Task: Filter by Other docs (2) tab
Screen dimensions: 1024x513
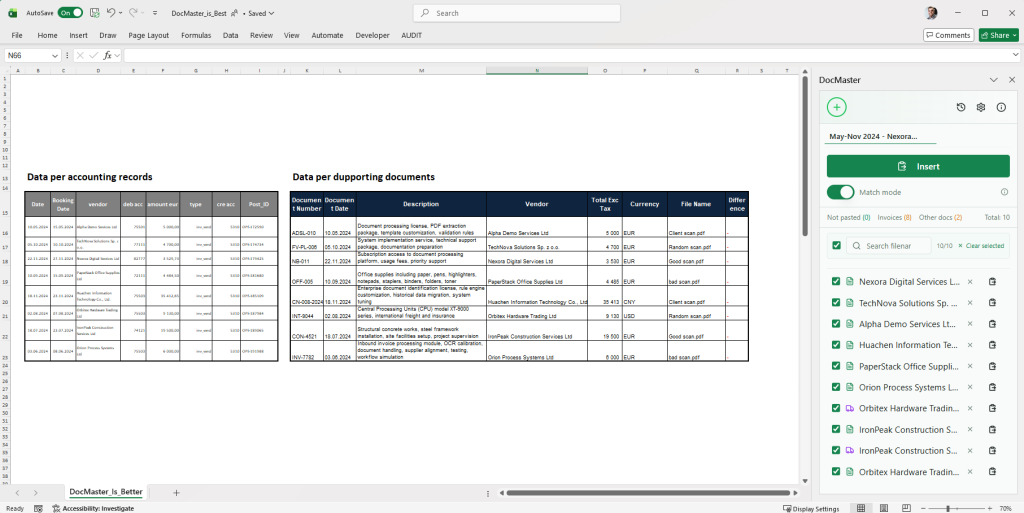Action: point(940,217)
